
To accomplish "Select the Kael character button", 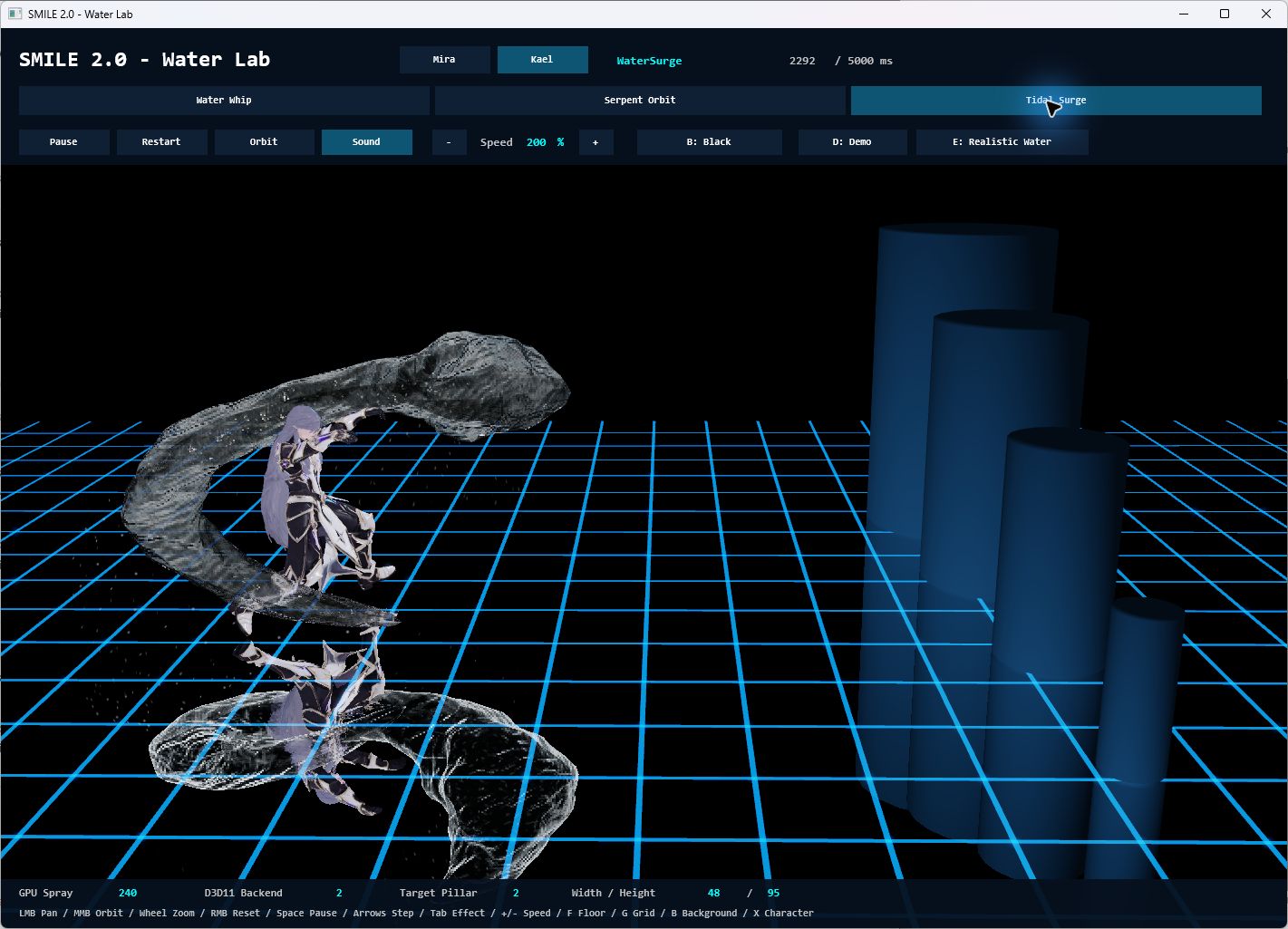I will click(542, 60).
